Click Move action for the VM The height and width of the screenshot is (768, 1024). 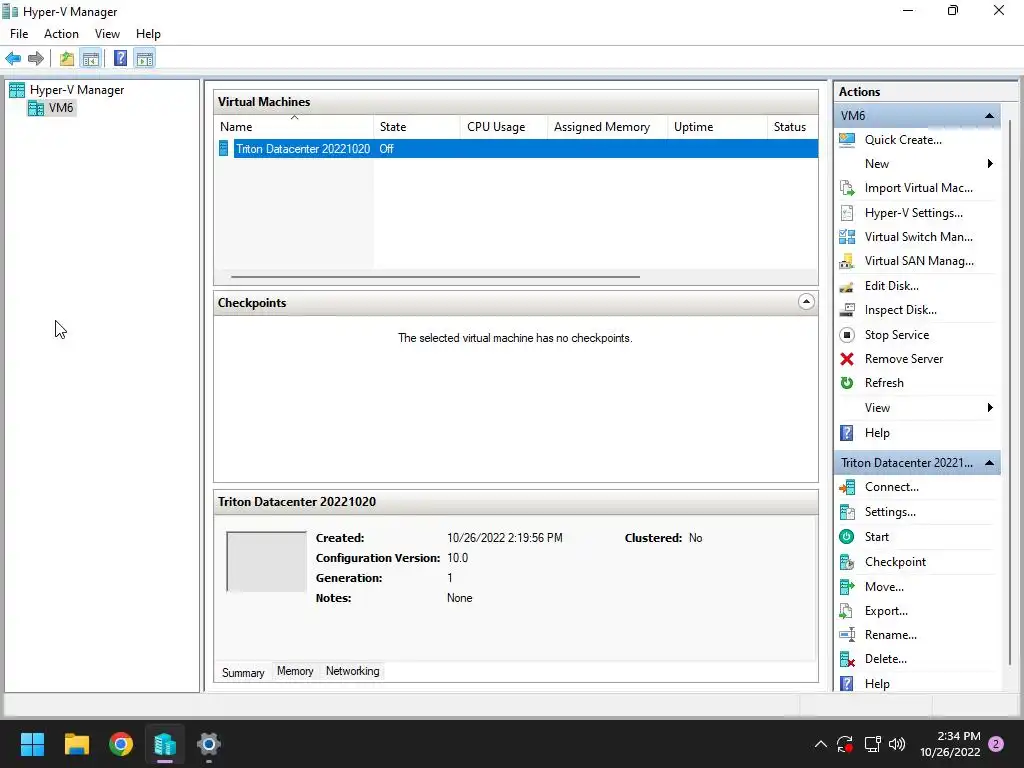[x=884, y=587]
